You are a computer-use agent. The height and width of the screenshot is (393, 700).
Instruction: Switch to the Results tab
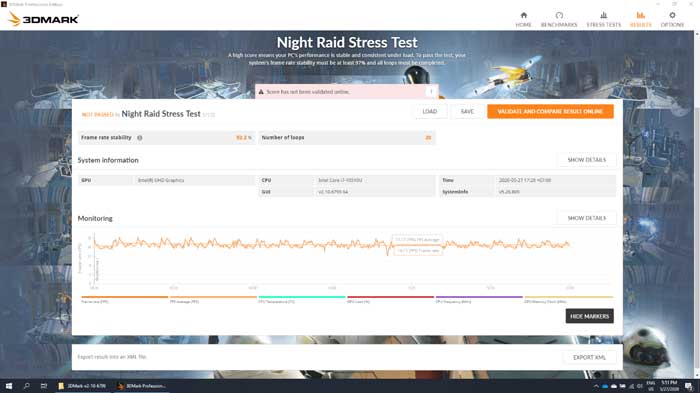tap(641, 19)
